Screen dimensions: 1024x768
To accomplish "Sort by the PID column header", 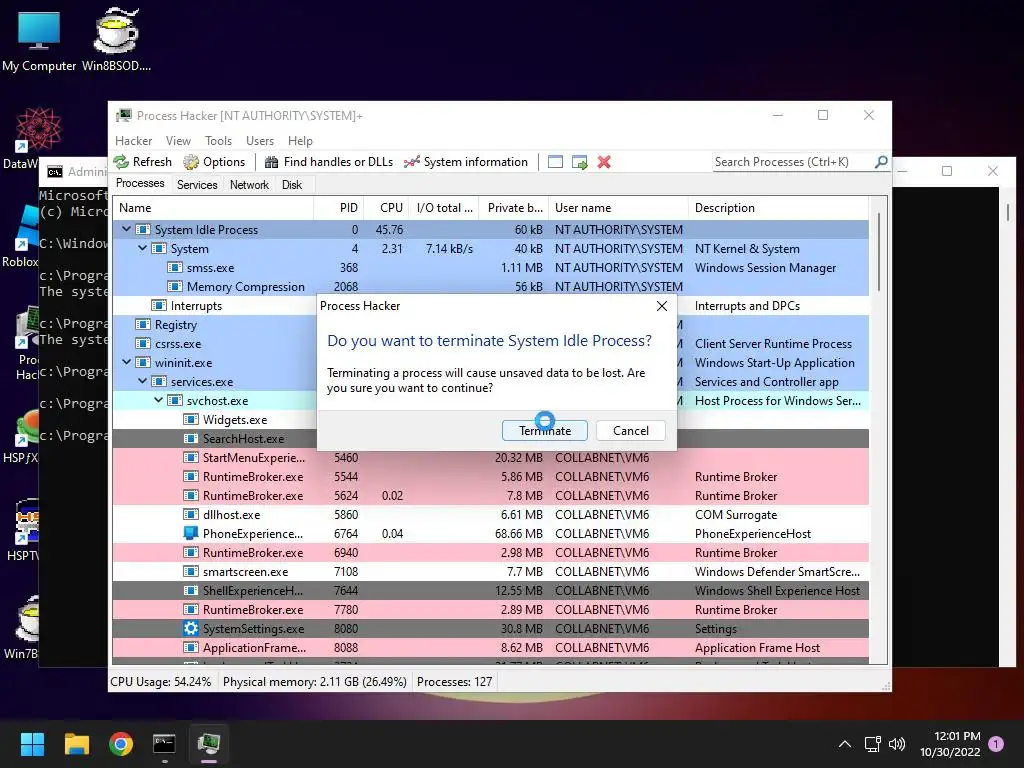I will point(339,208).
